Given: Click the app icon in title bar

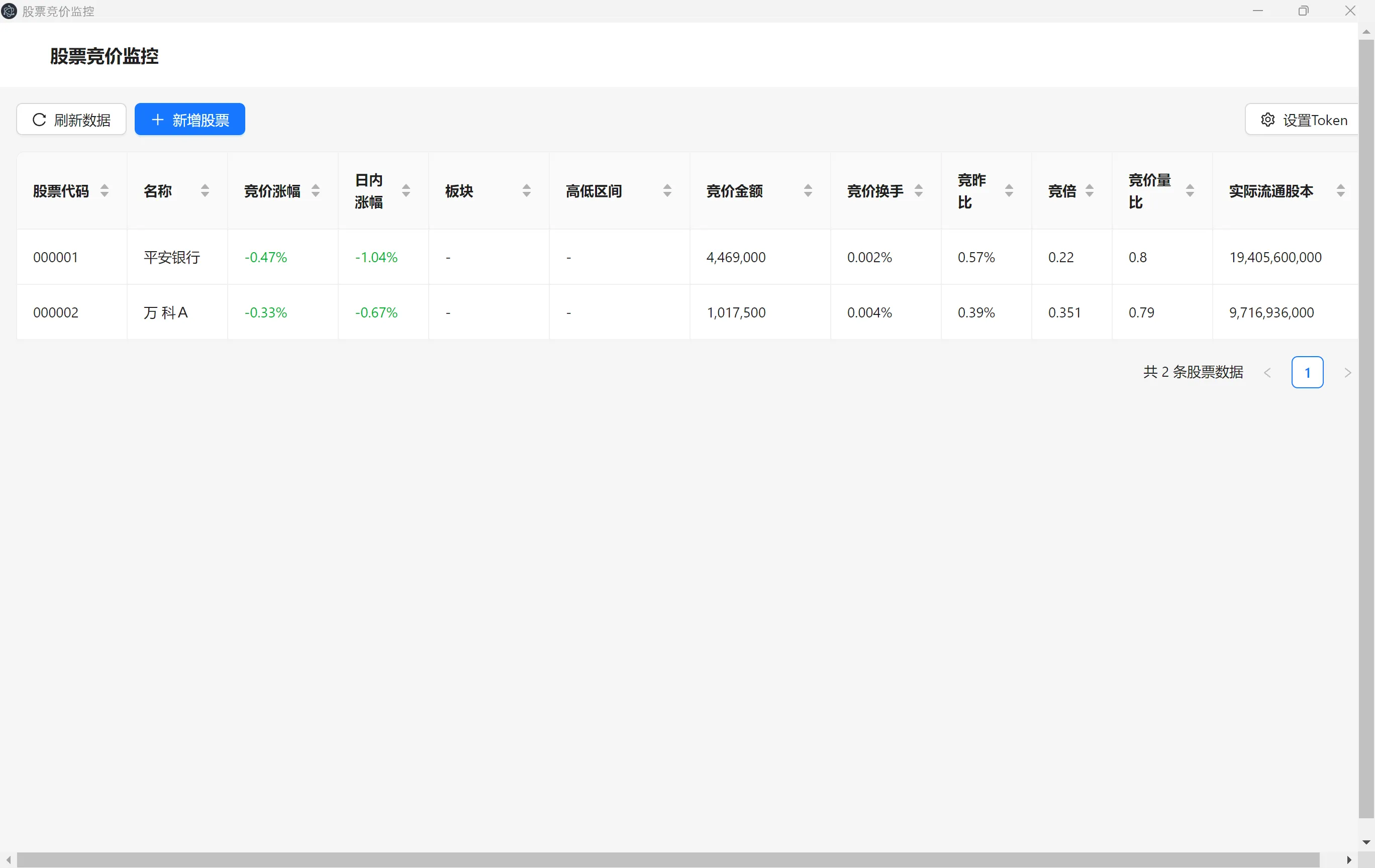Looking at the screenshot, I should tap(9, 11).
